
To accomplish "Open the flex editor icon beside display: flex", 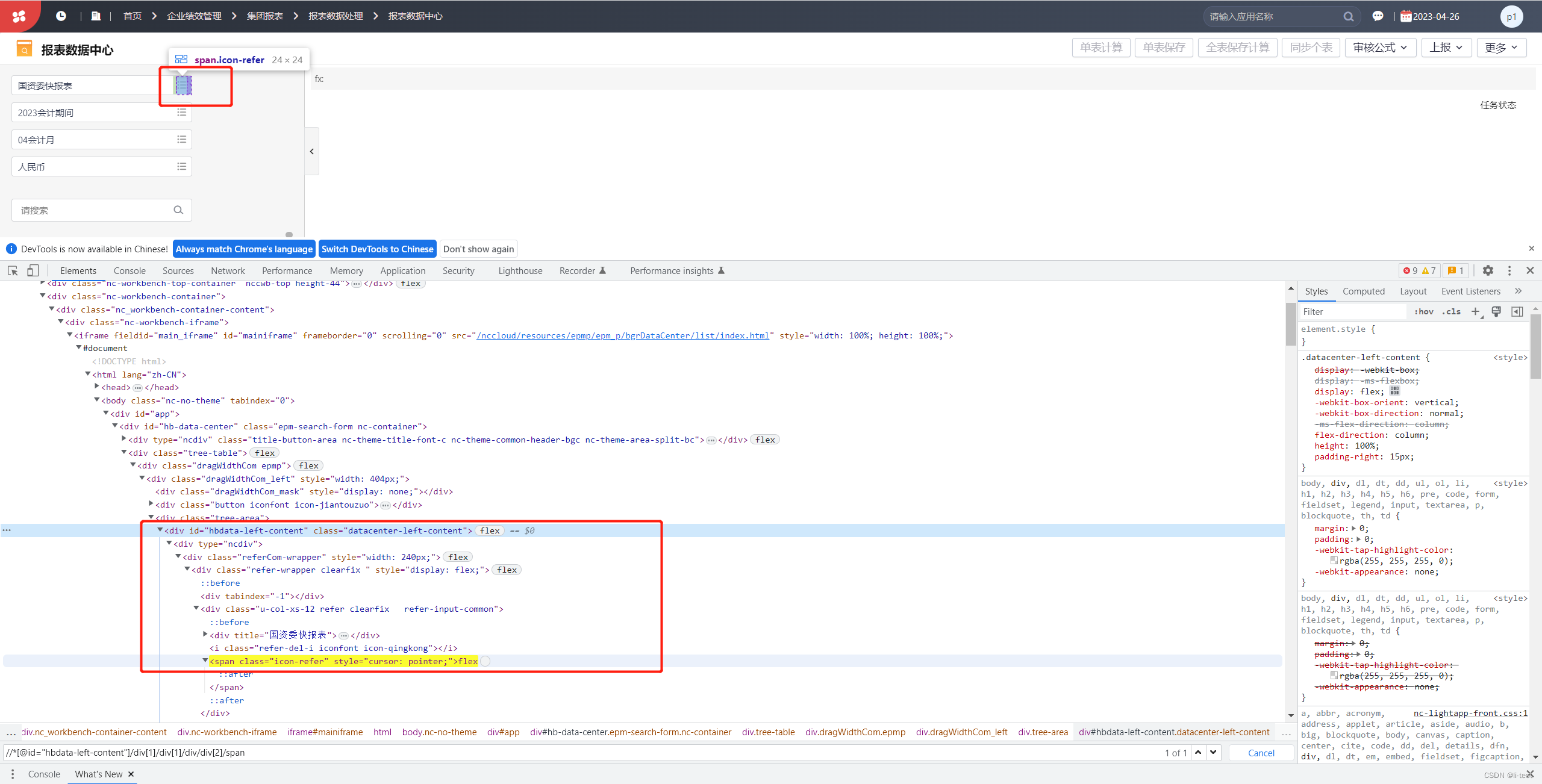I will (1395, 391).
